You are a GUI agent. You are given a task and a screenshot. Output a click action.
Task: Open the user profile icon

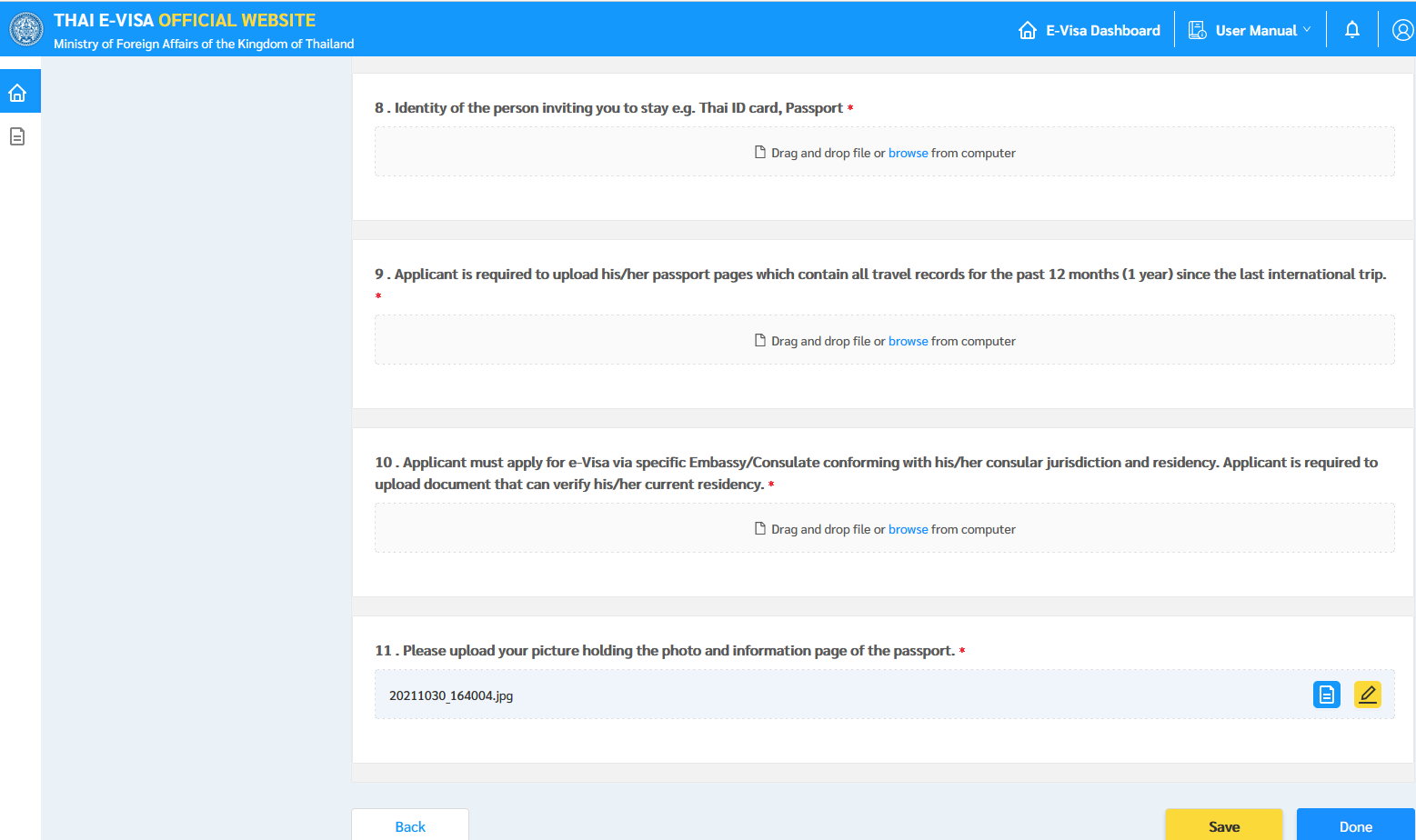click(1402, 30)
